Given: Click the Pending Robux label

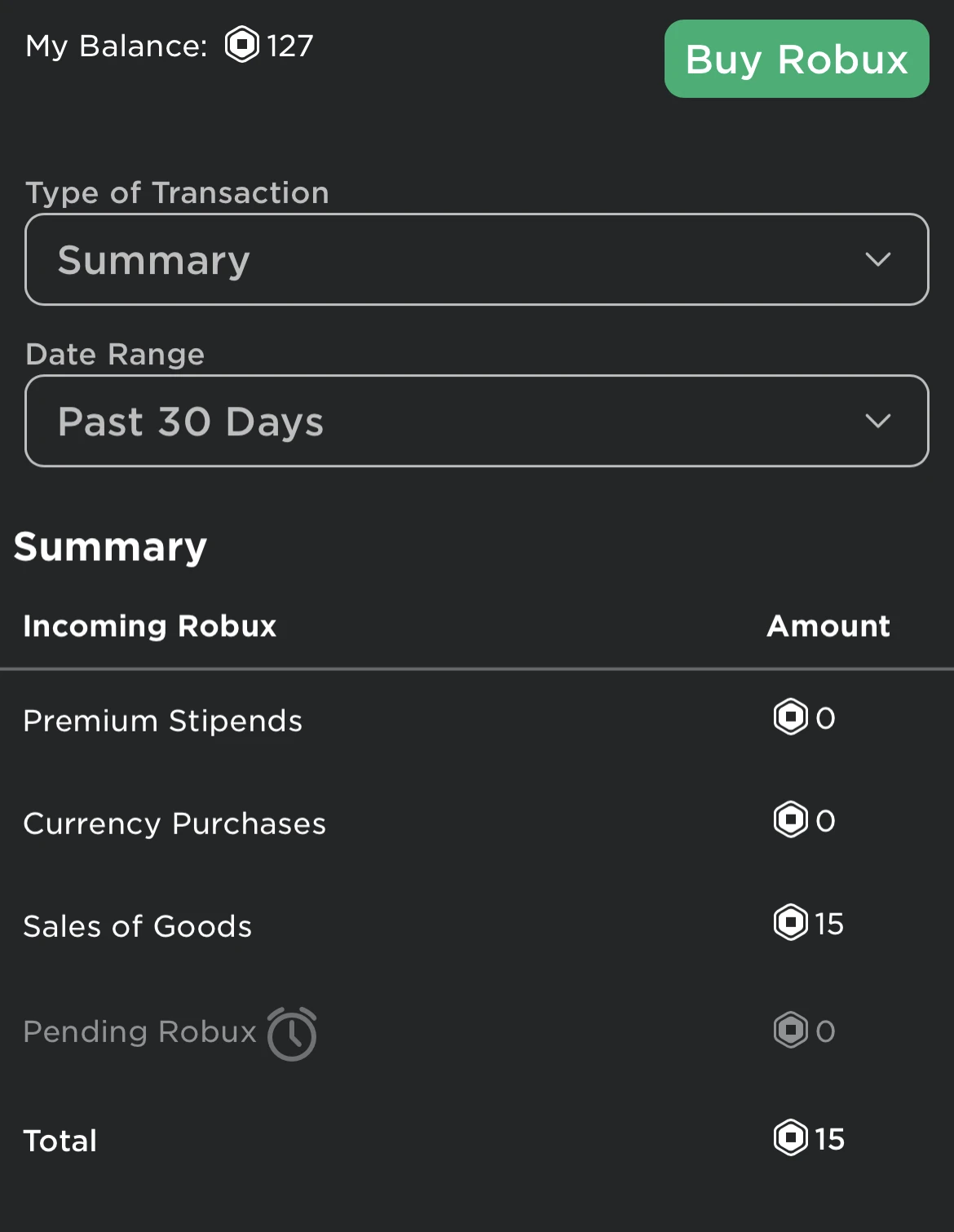Looking at the screenshot, I should point(139,1031).
